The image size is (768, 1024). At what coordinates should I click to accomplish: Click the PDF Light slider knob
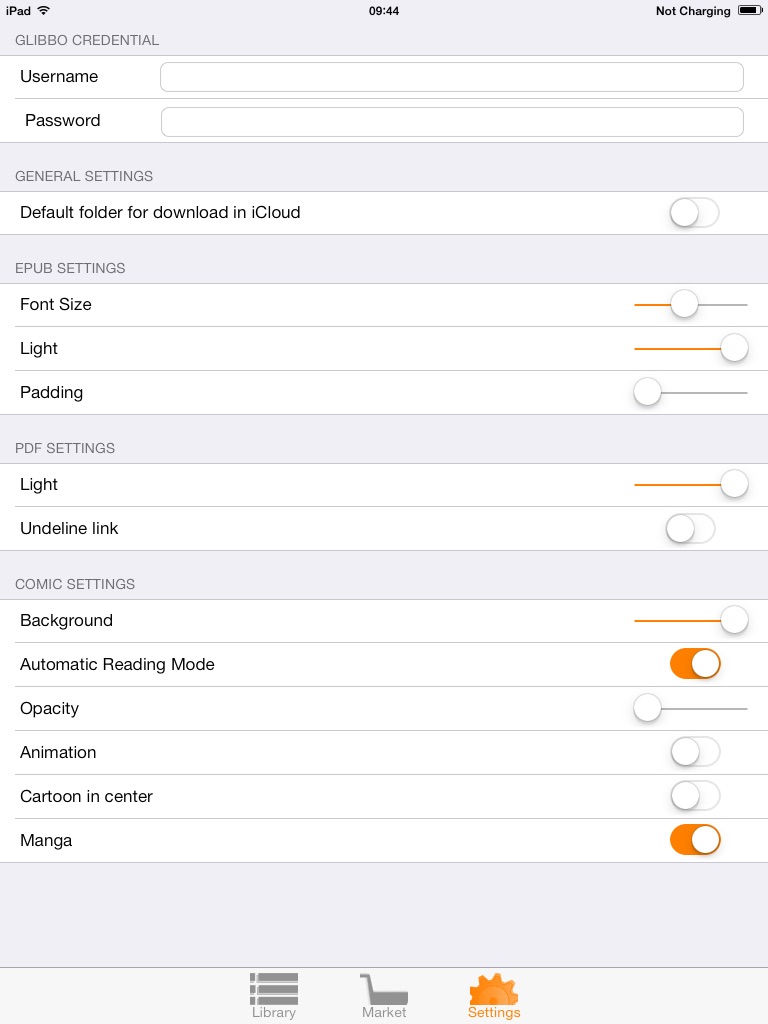point(734,485)
